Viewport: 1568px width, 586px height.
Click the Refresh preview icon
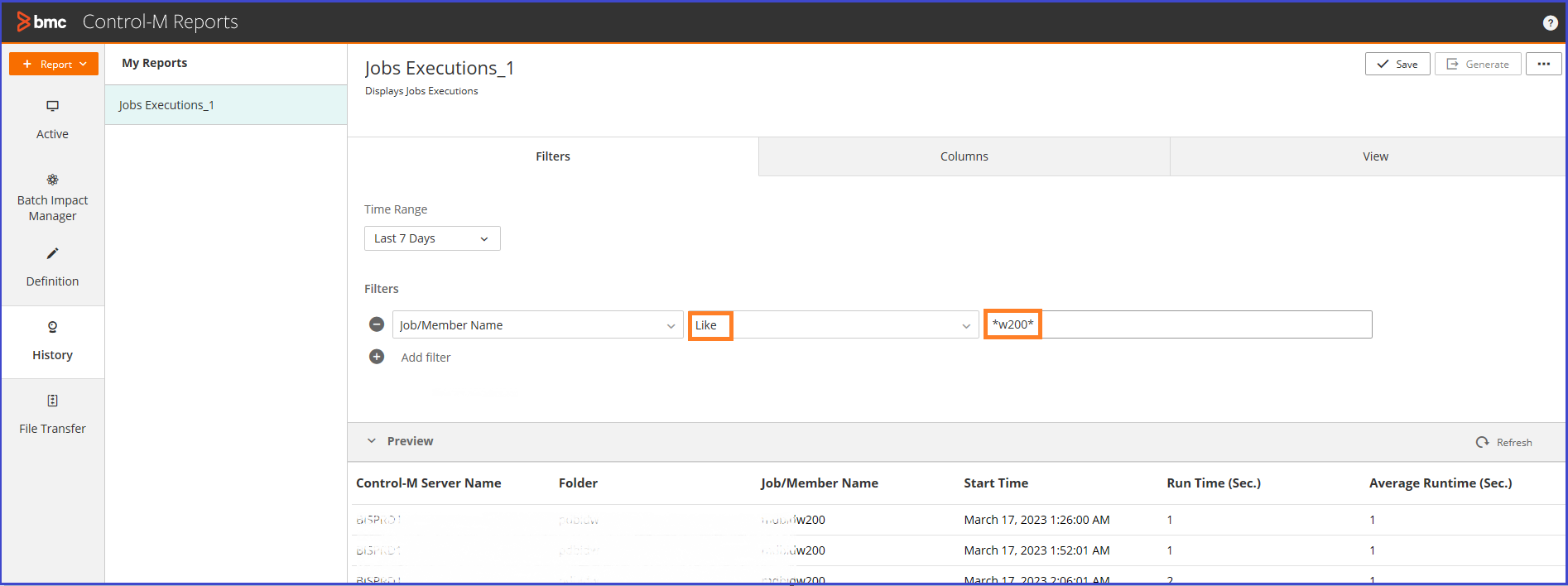point(1482,442)
